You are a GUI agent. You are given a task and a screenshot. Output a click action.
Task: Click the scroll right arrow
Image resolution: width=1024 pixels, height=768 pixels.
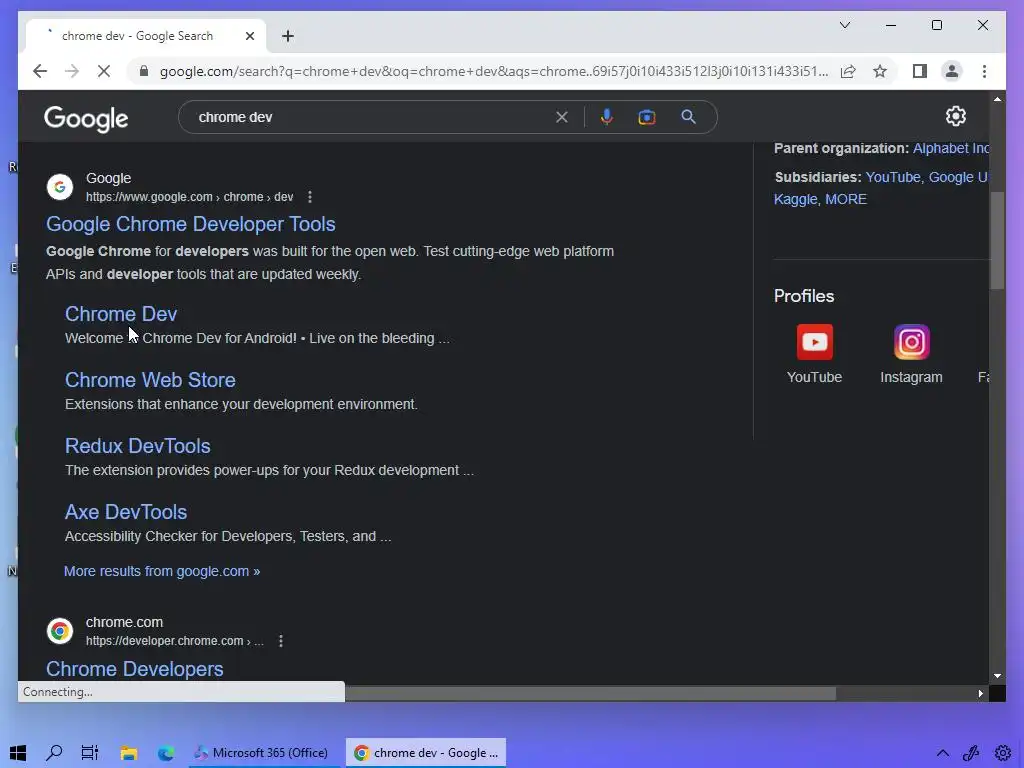pos(980,694)
